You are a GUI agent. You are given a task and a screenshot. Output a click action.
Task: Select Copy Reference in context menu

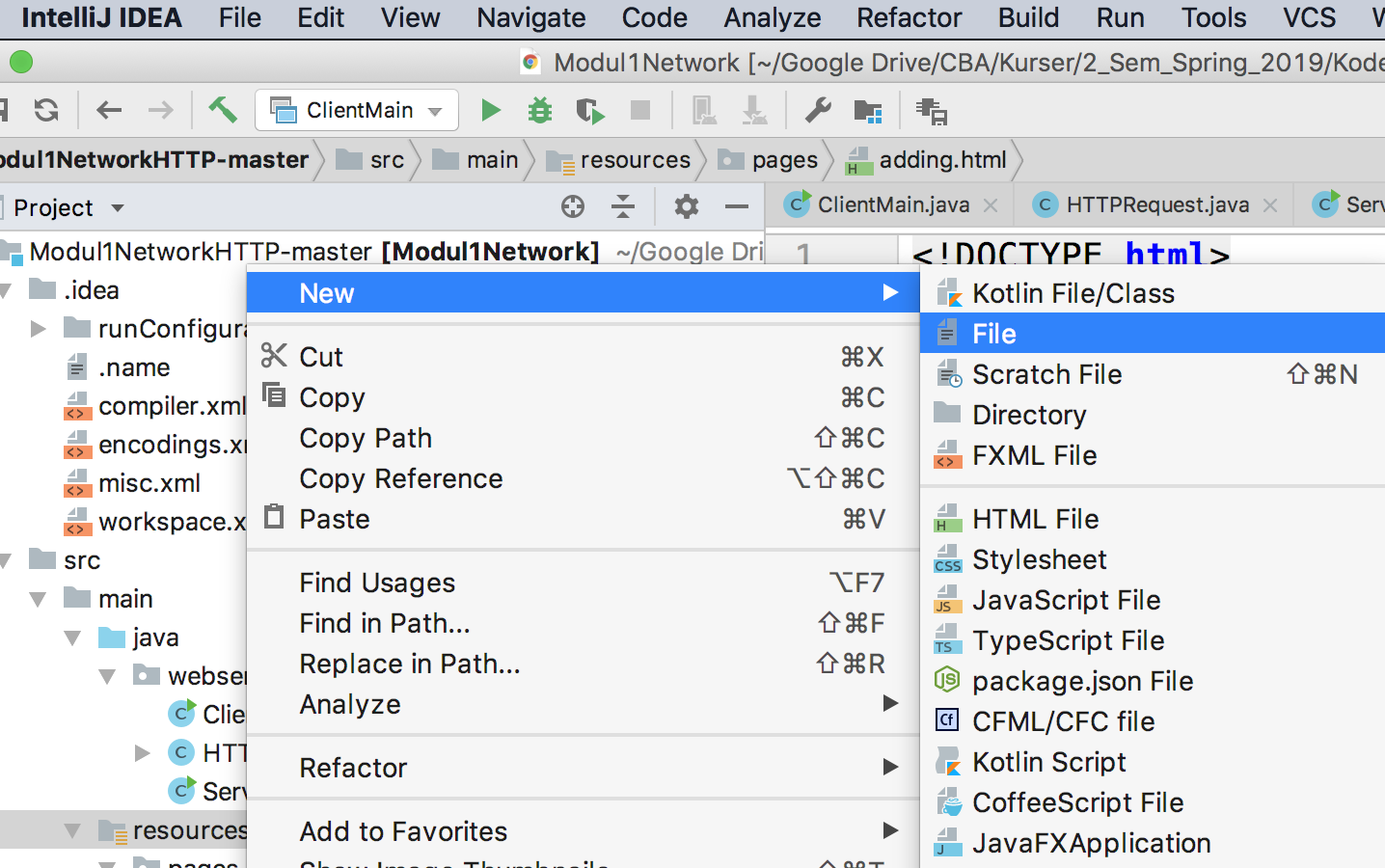pos(584,478)
